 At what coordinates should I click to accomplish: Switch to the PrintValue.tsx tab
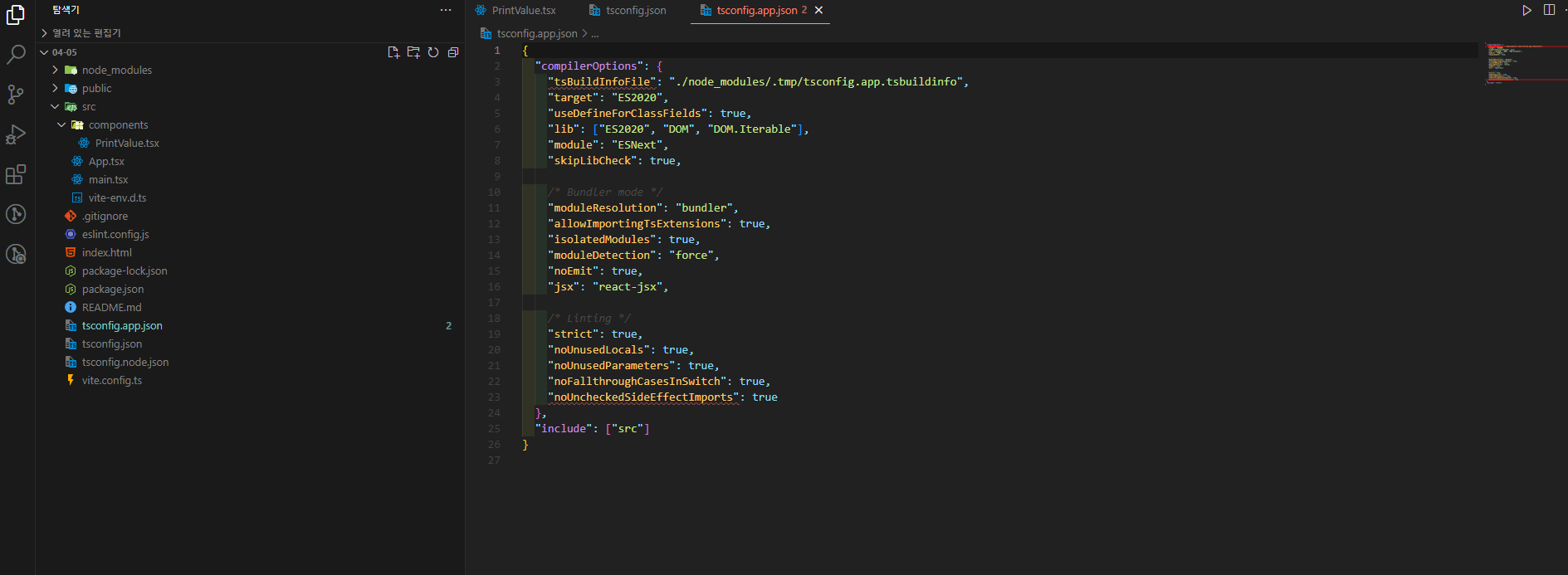point(523,11)
